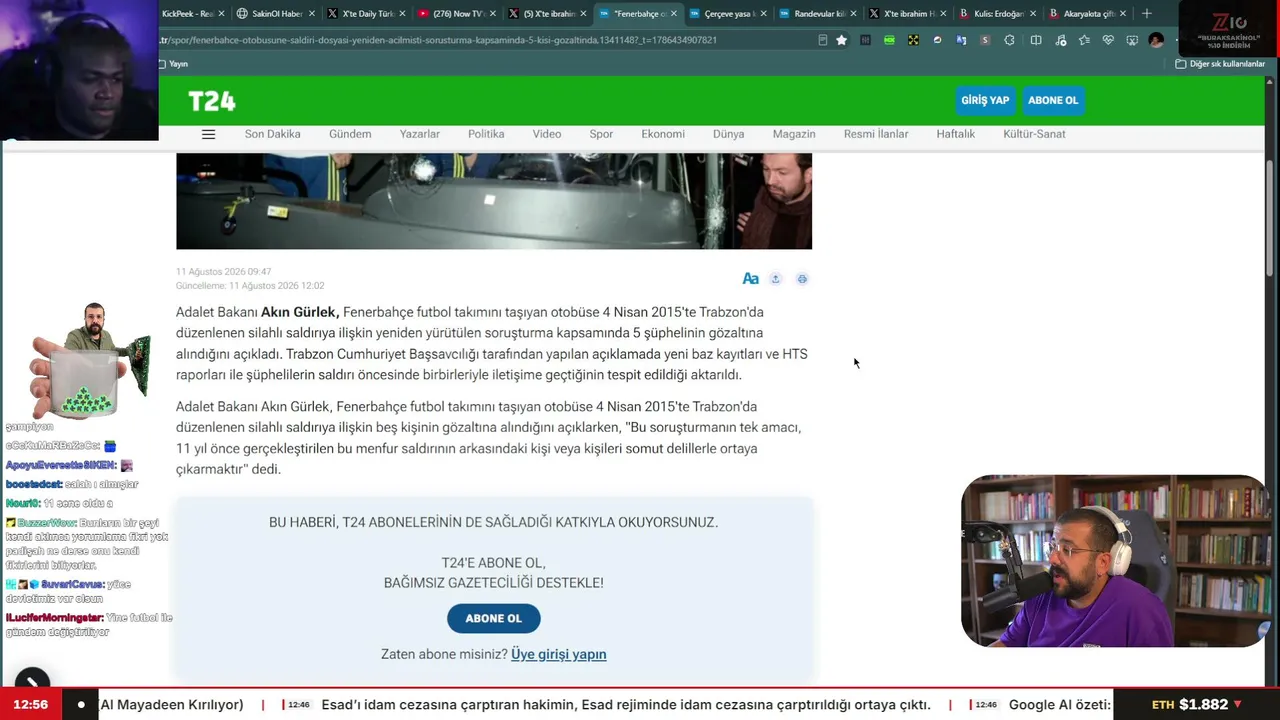
Task: Close the KickPeek tab
Action: [x=222, y=14]
